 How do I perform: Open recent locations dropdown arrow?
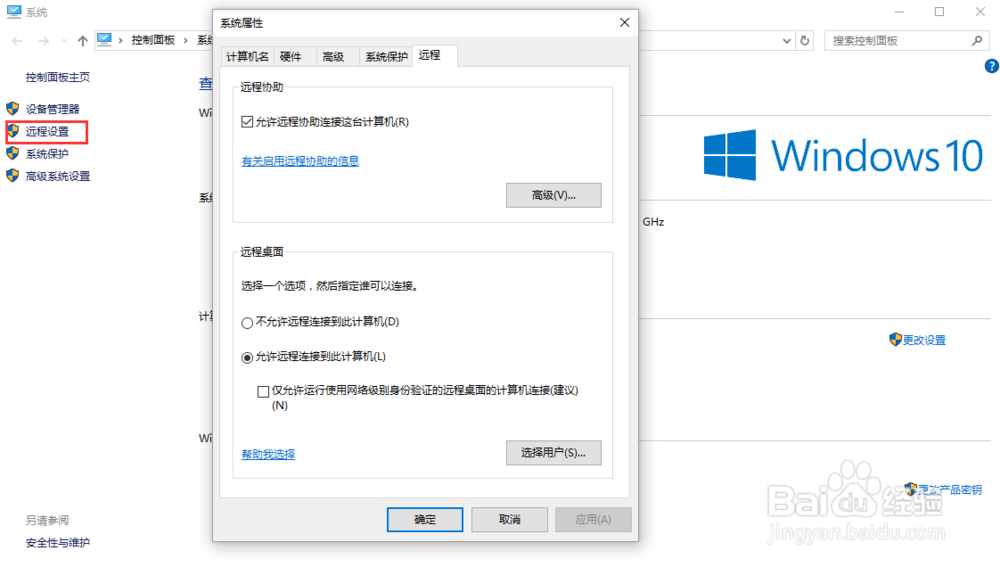click(x=64, y=41)
